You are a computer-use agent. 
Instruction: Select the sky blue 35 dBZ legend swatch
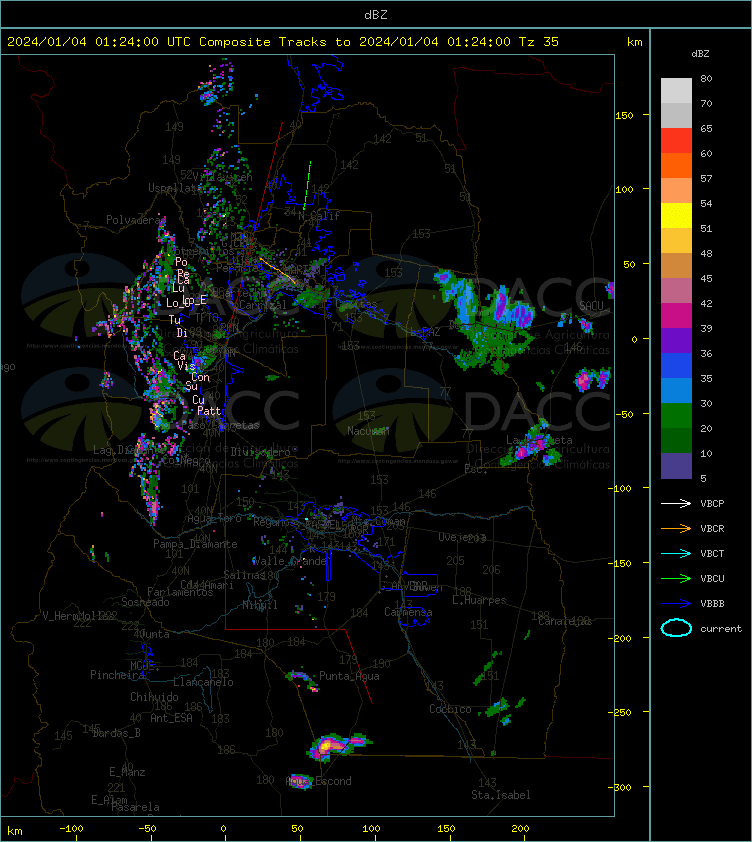(676, 390)
